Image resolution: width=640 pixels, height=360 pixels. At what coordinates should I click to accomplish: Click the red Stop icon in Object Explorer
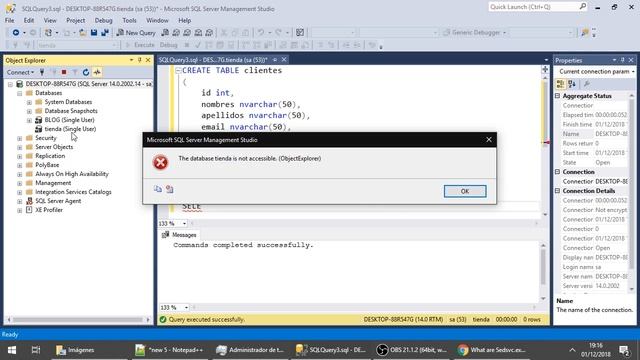64,72
